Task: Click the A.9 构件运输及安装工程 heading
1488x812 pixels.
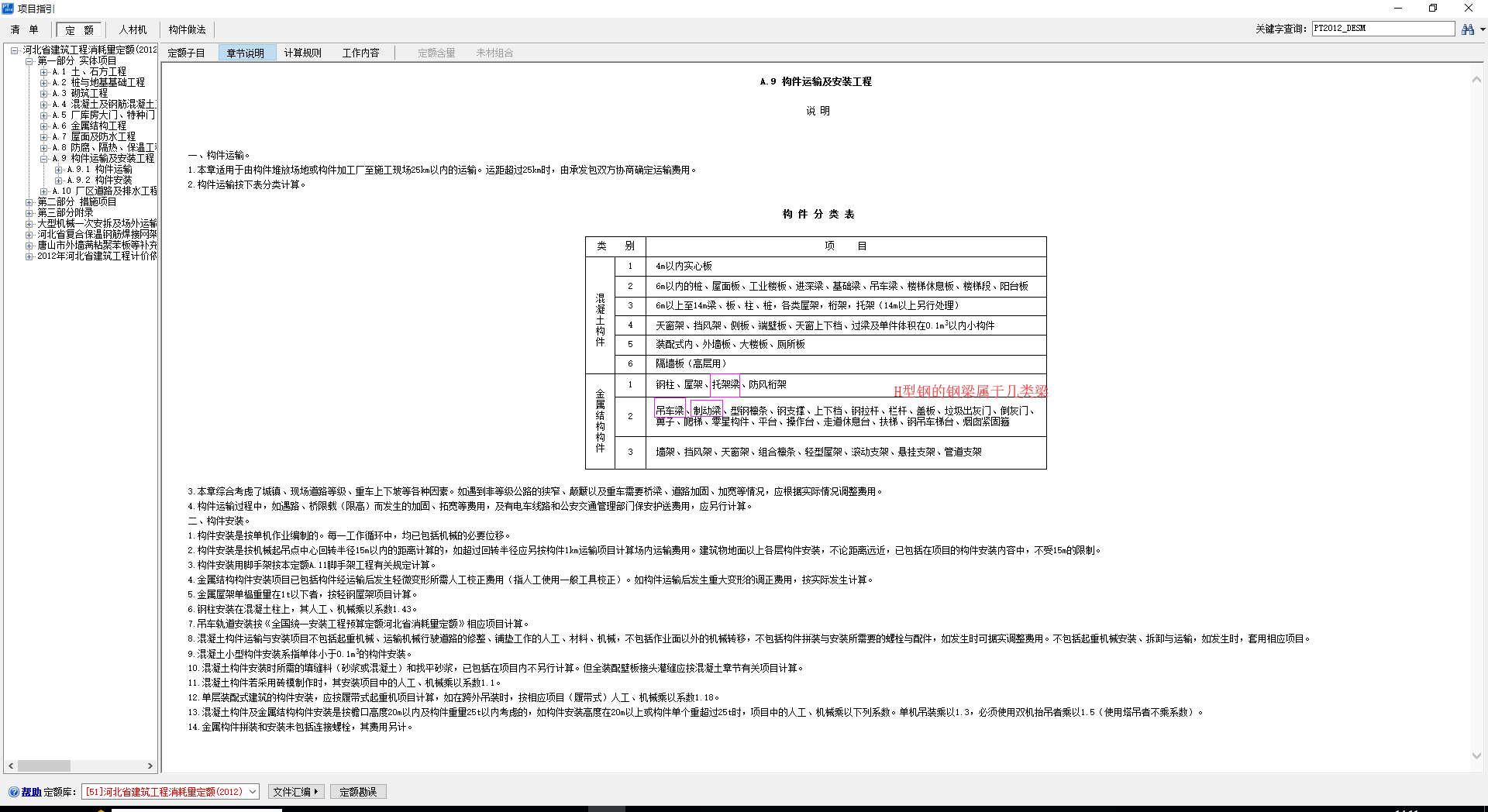Action: [816, 82]
